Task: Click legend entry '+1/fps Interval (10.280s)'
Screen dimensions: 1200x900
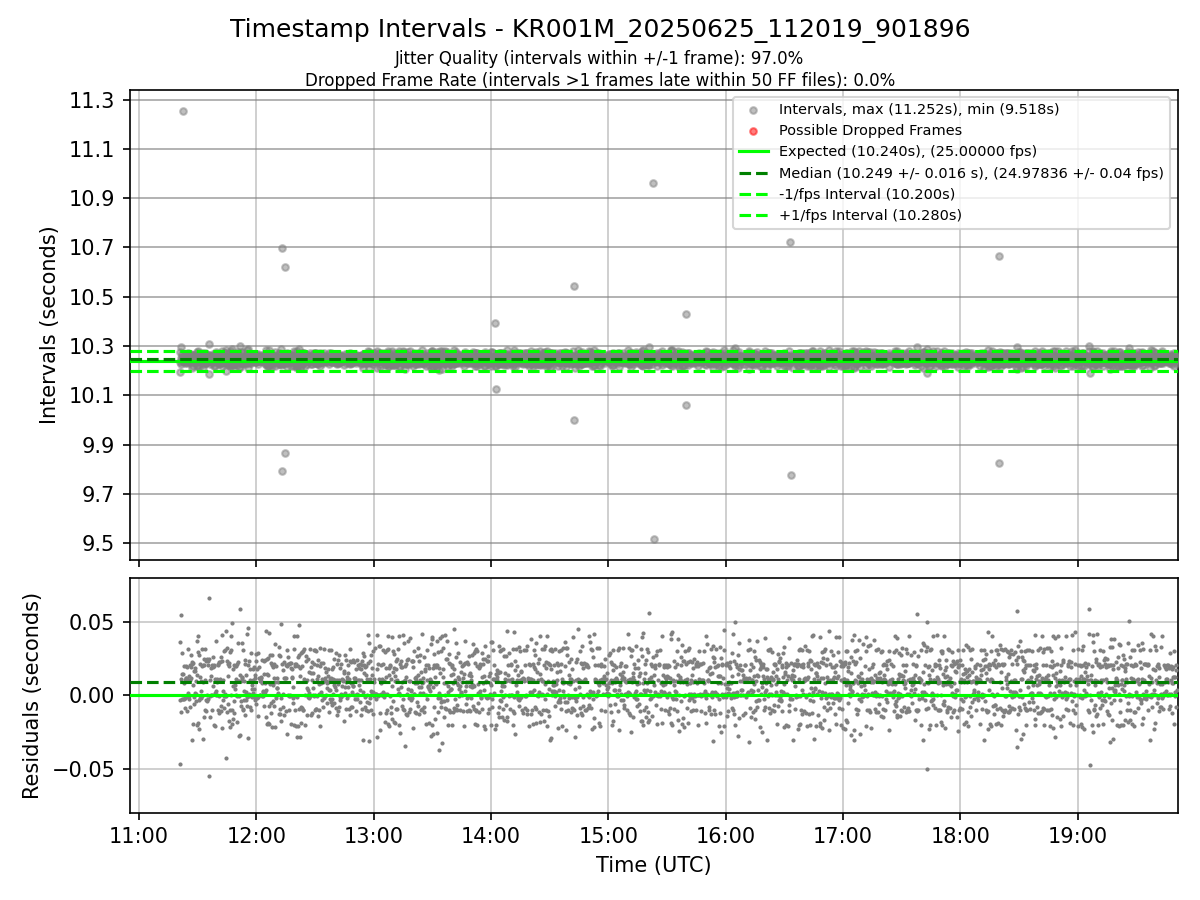Action: [870, 214]
